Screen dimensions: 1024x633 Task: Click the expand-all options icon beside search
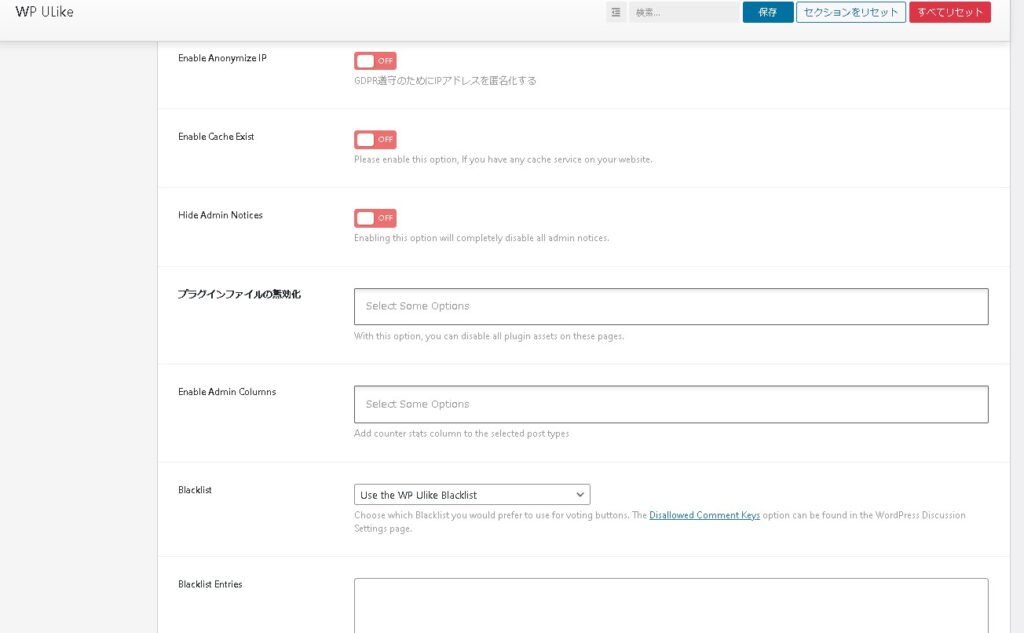(616, 12)
